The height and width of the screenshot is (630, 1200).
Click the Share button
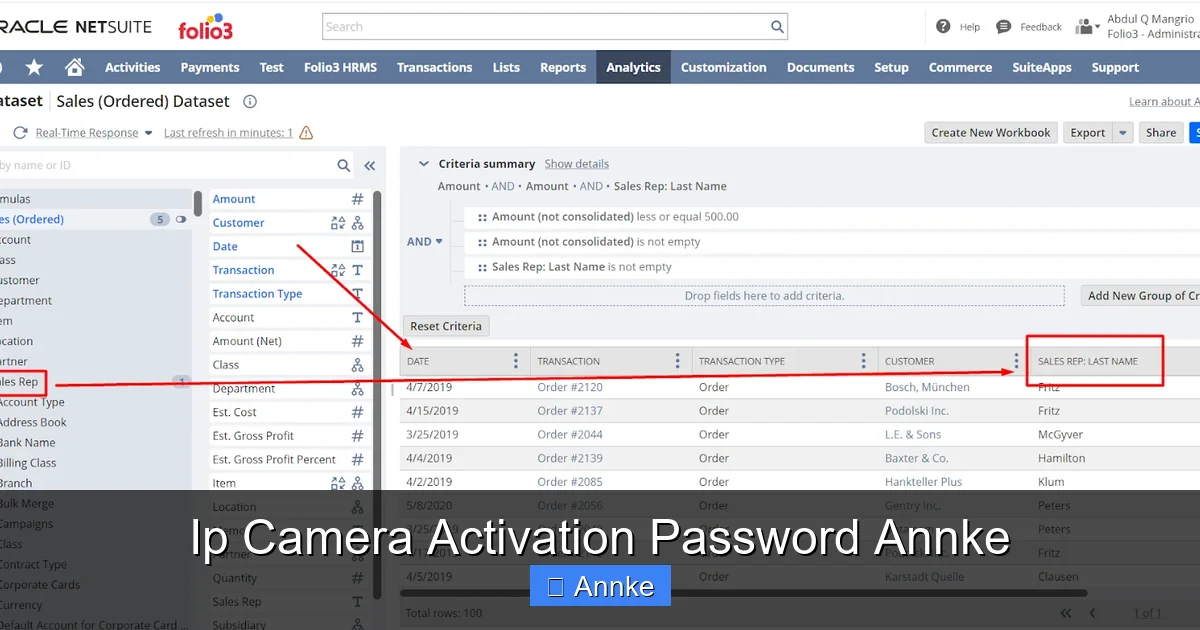click(1161, 132)
